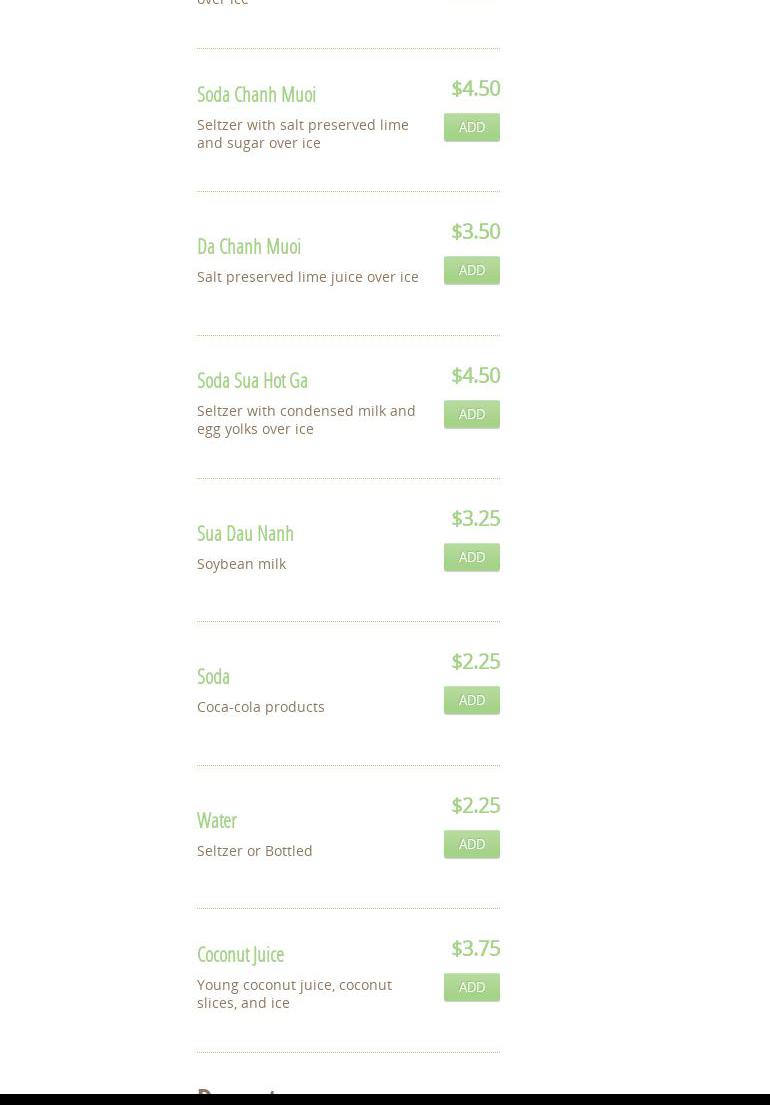The image size is (770, 1105).
Task: Click the $3.50 price of Da Chanh Muoi
Action: tap(475, 231)
